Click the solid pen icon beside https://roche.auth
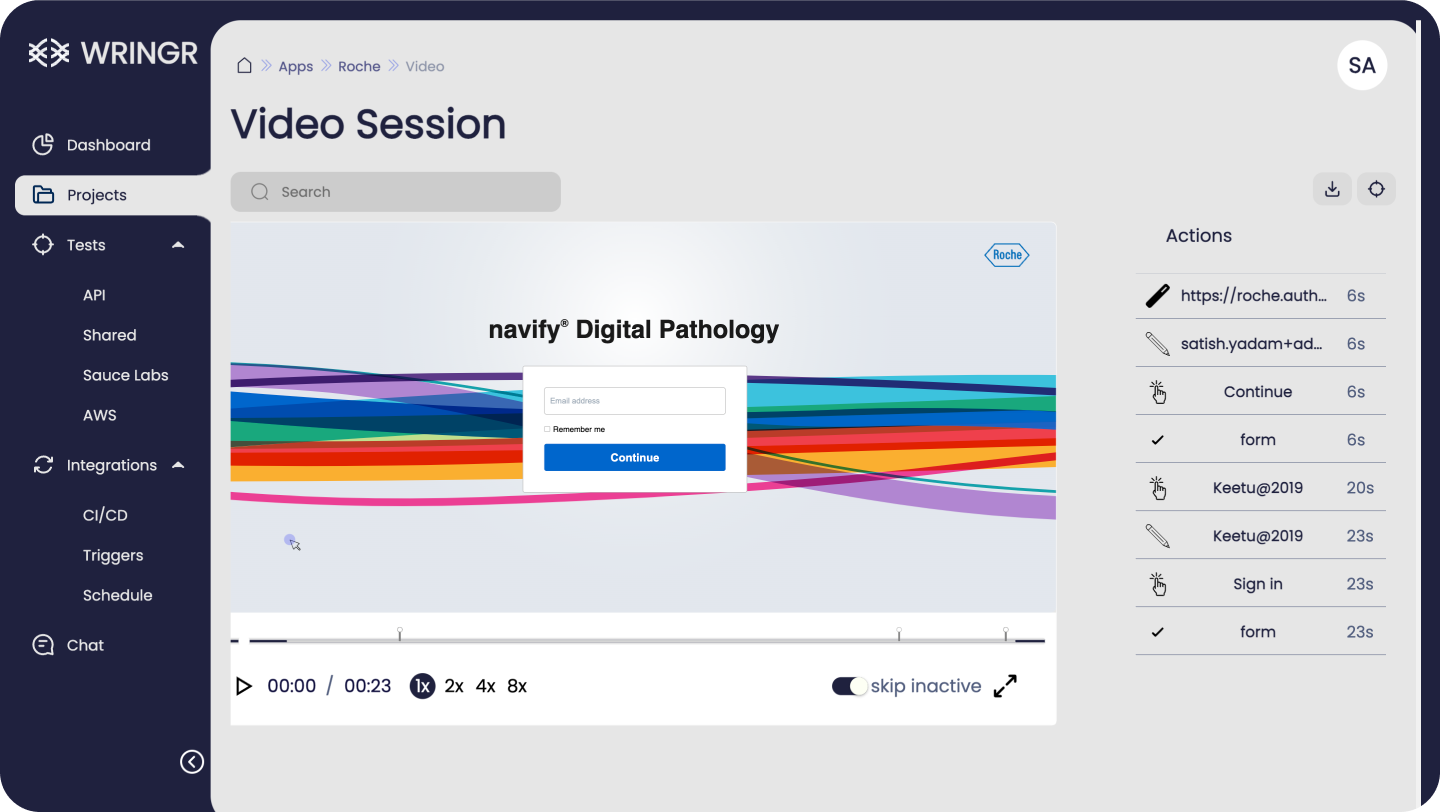The height and width of the screenshot is (812, 1440). (1158, 296)
